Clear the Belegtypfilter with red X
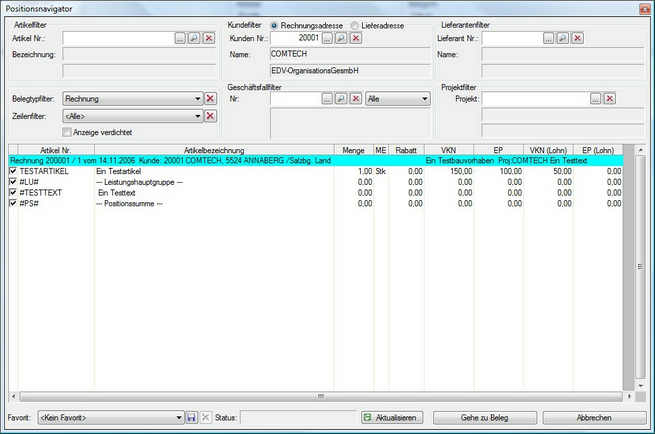The image size is (655, 434). [211, 99]
